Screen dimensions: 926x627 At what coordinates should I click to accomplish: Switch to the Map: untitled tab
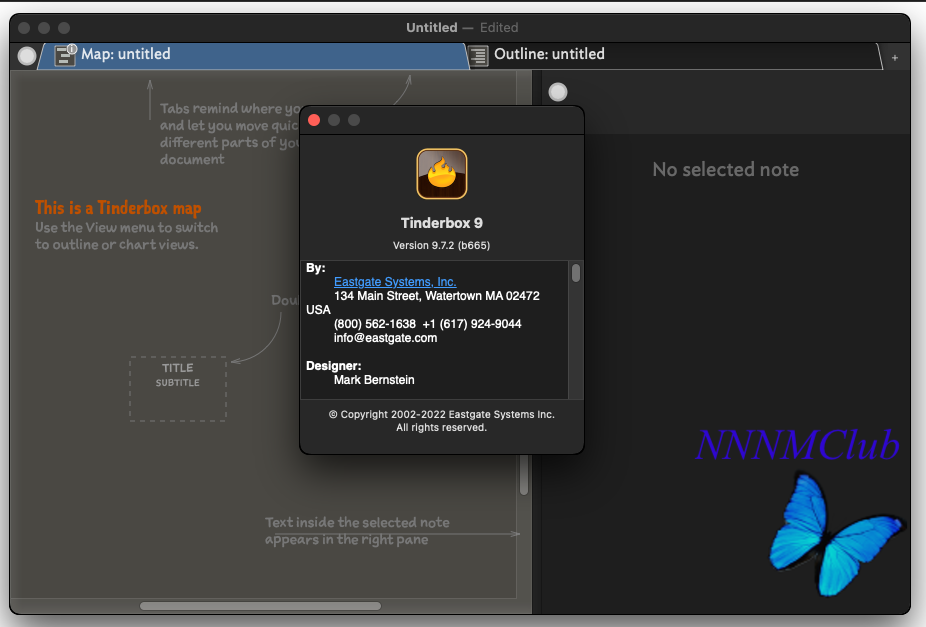coord(253,55)
